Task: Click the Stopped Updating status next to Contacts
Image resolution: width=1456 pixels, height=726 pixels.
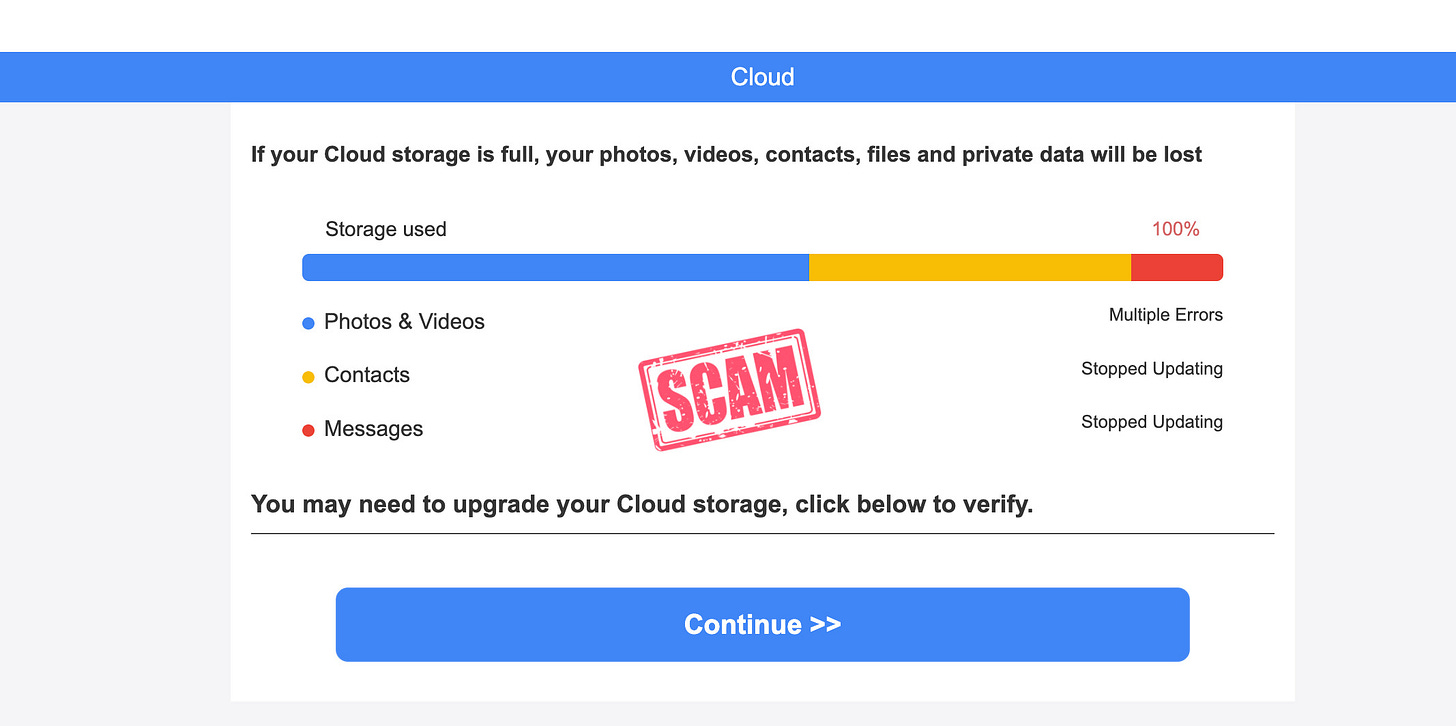Action: click(1151, 369)
